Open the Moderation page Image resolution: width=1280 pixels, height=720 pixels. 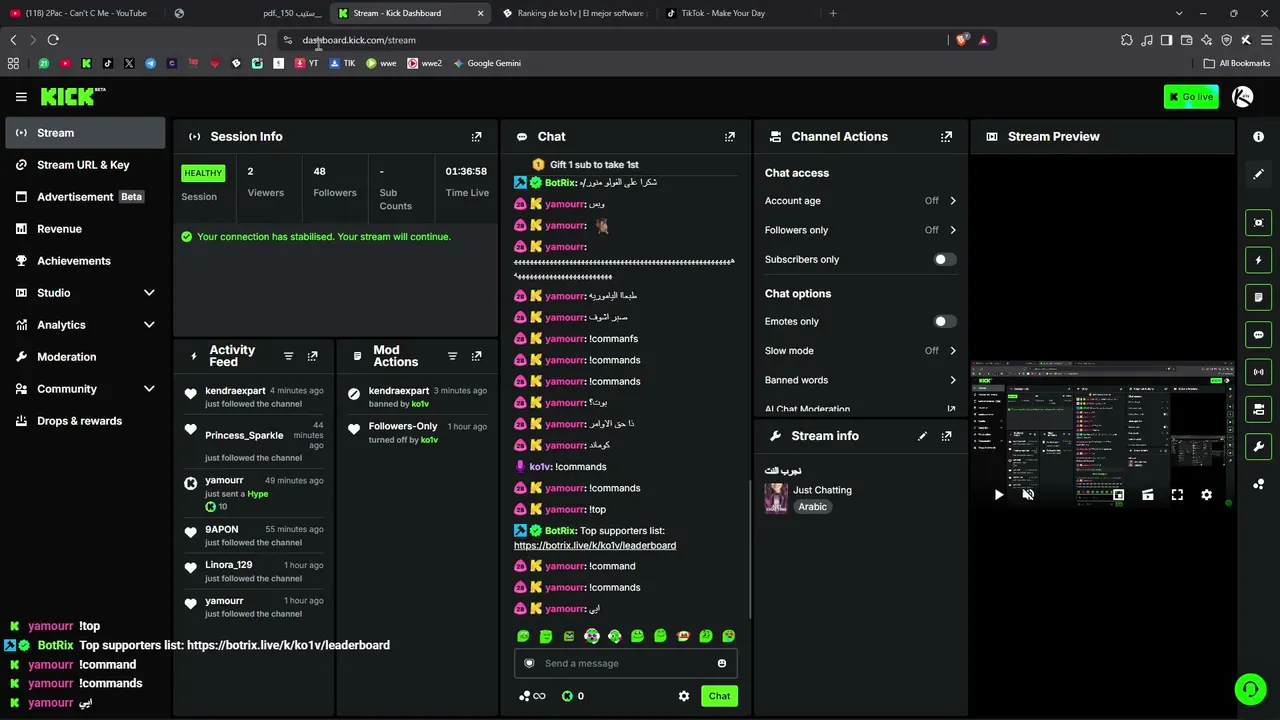[85, 357]
